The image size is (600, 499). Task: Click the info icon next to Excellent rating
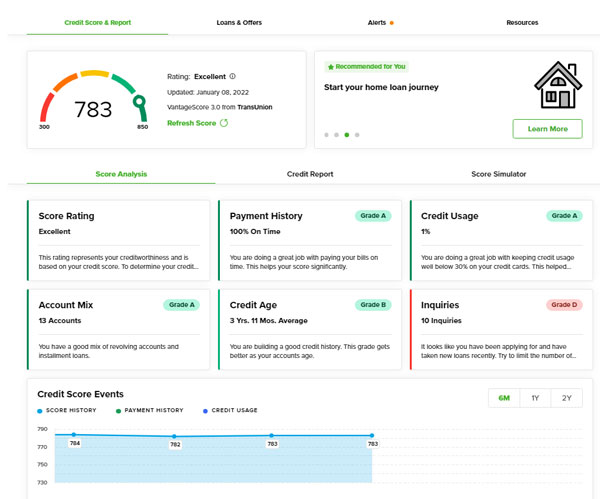click(233, 76)
